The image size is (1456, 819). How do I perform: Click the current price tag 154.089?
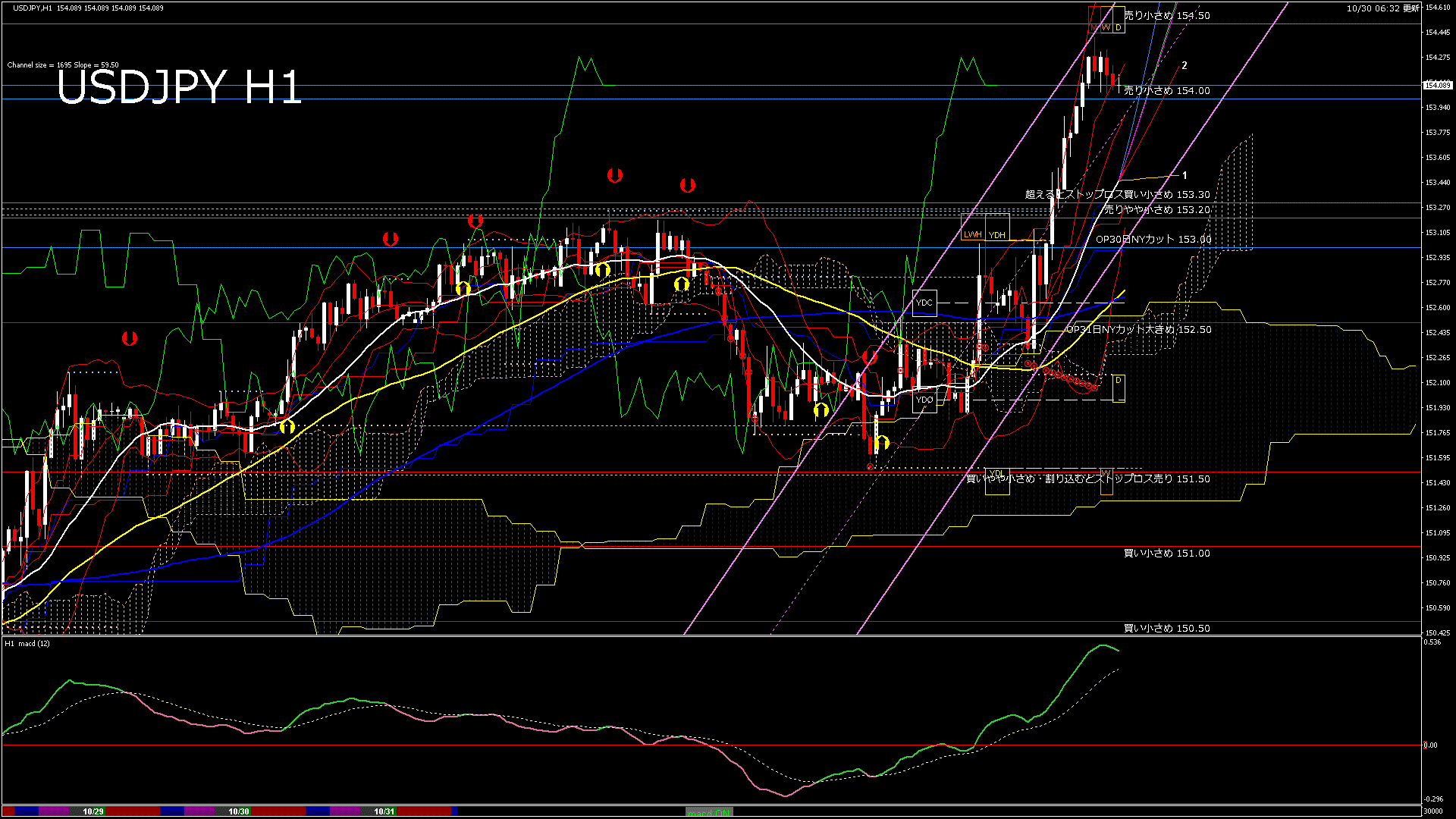1437,85
